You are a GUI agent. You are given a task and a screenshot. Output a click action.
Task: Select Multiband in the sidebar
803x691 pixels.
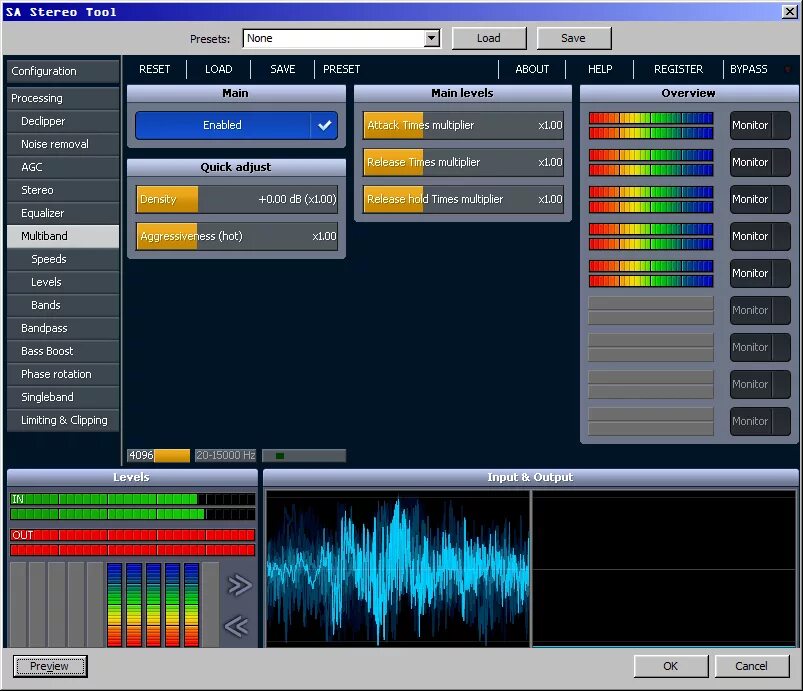point(63,236)
